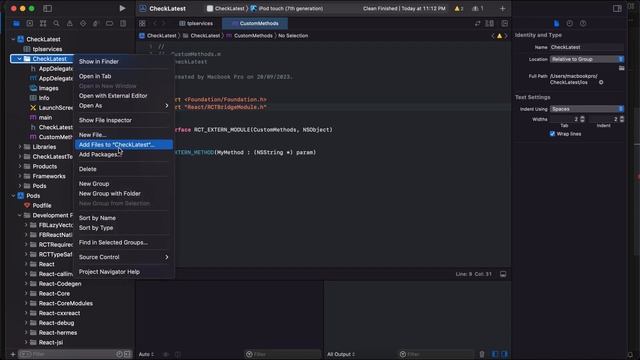640x360 pixels.
Task: Select the File inspector icon
Action: point(556,24)
